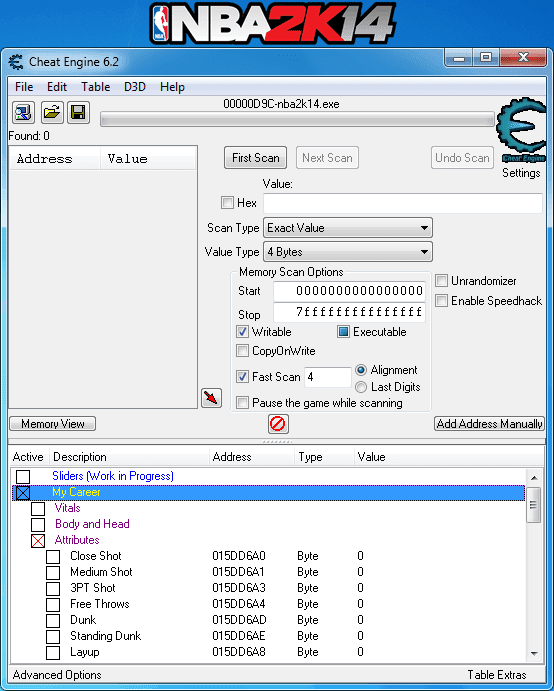554x691 pixels.
Task: Open the process list icon
Action: [23, 113]
